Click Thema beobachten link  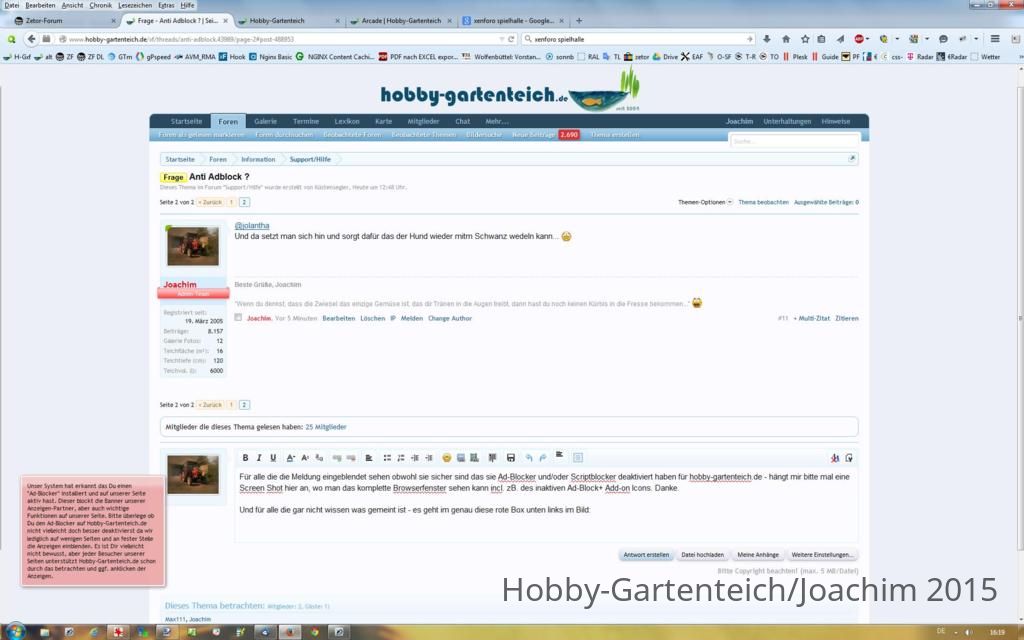[763, 202]
